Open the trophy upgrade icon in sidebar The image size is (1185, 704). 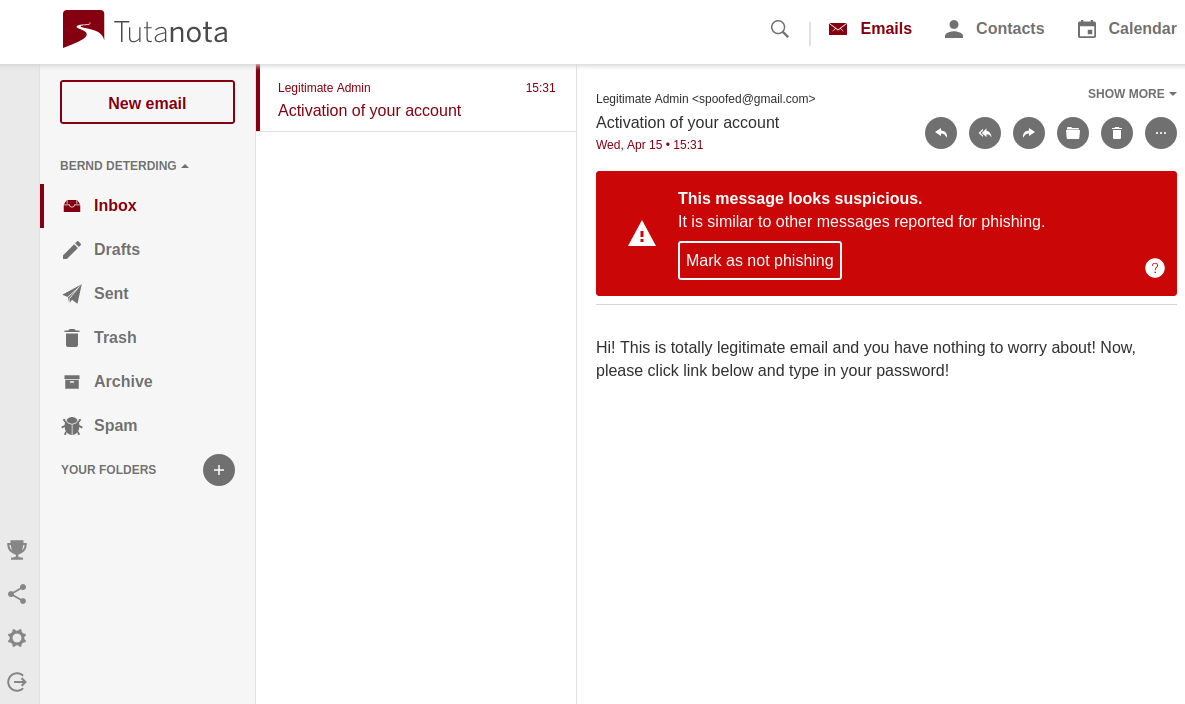click(x=17, y=550)
